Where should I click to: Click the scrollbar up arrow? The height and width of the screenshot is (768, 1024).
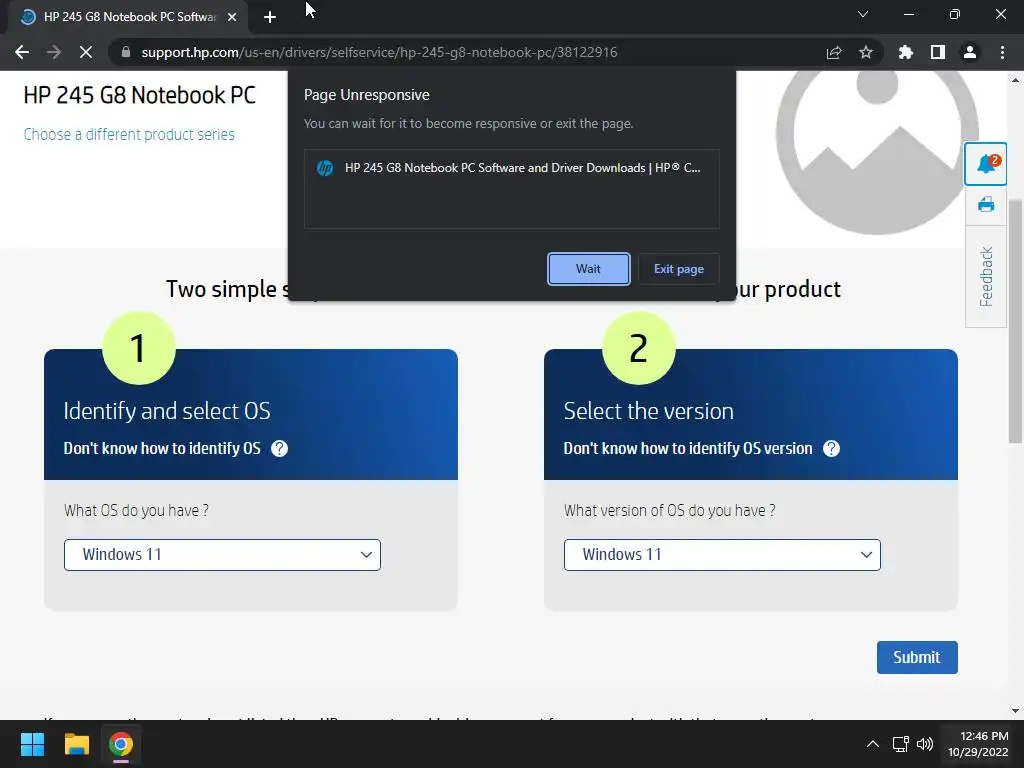(x=1015, y=80)
